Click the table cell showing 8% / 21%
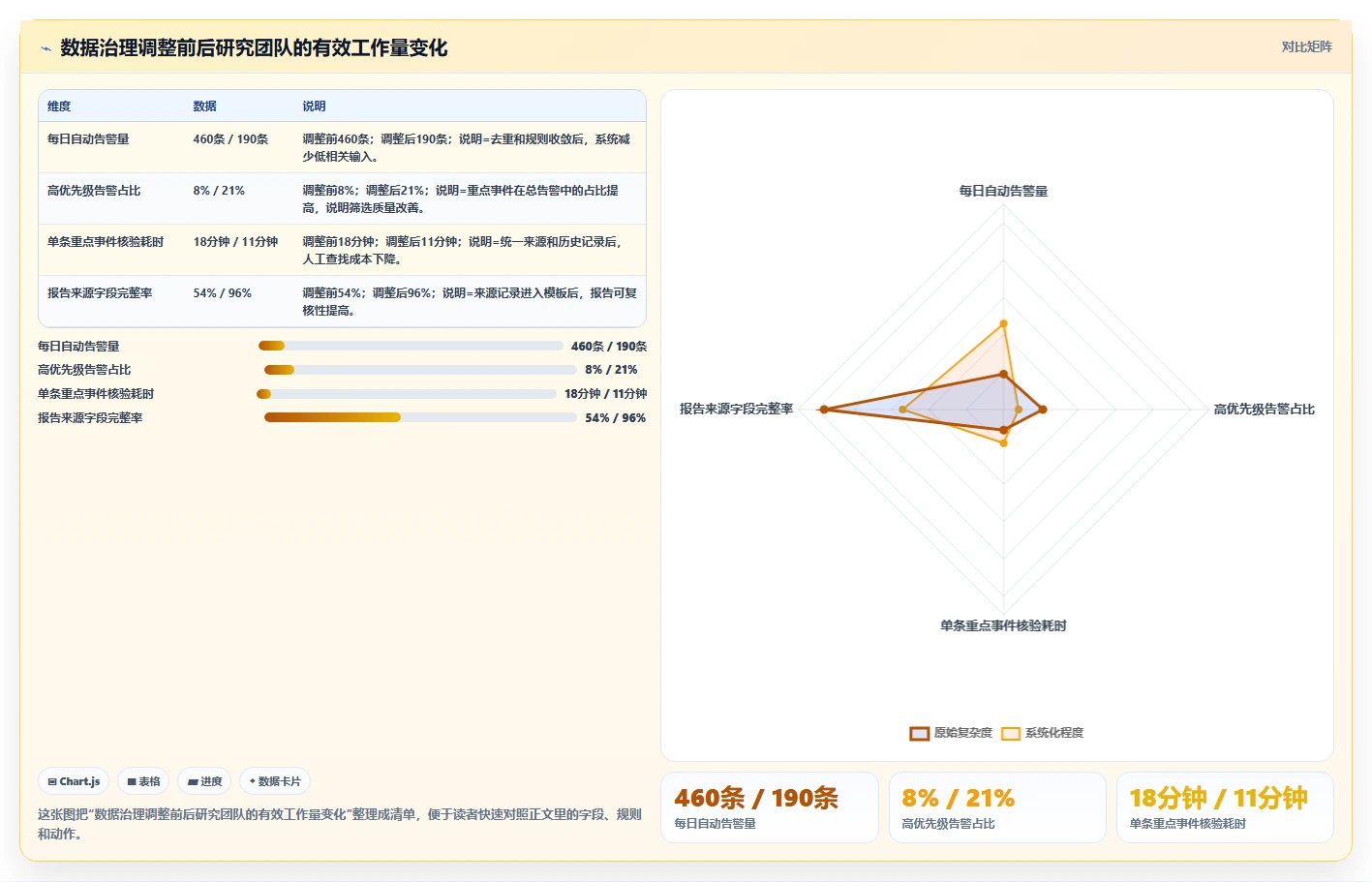This screenshot has width=1372, height=882. pyautogui.click(x=219, y=191)
